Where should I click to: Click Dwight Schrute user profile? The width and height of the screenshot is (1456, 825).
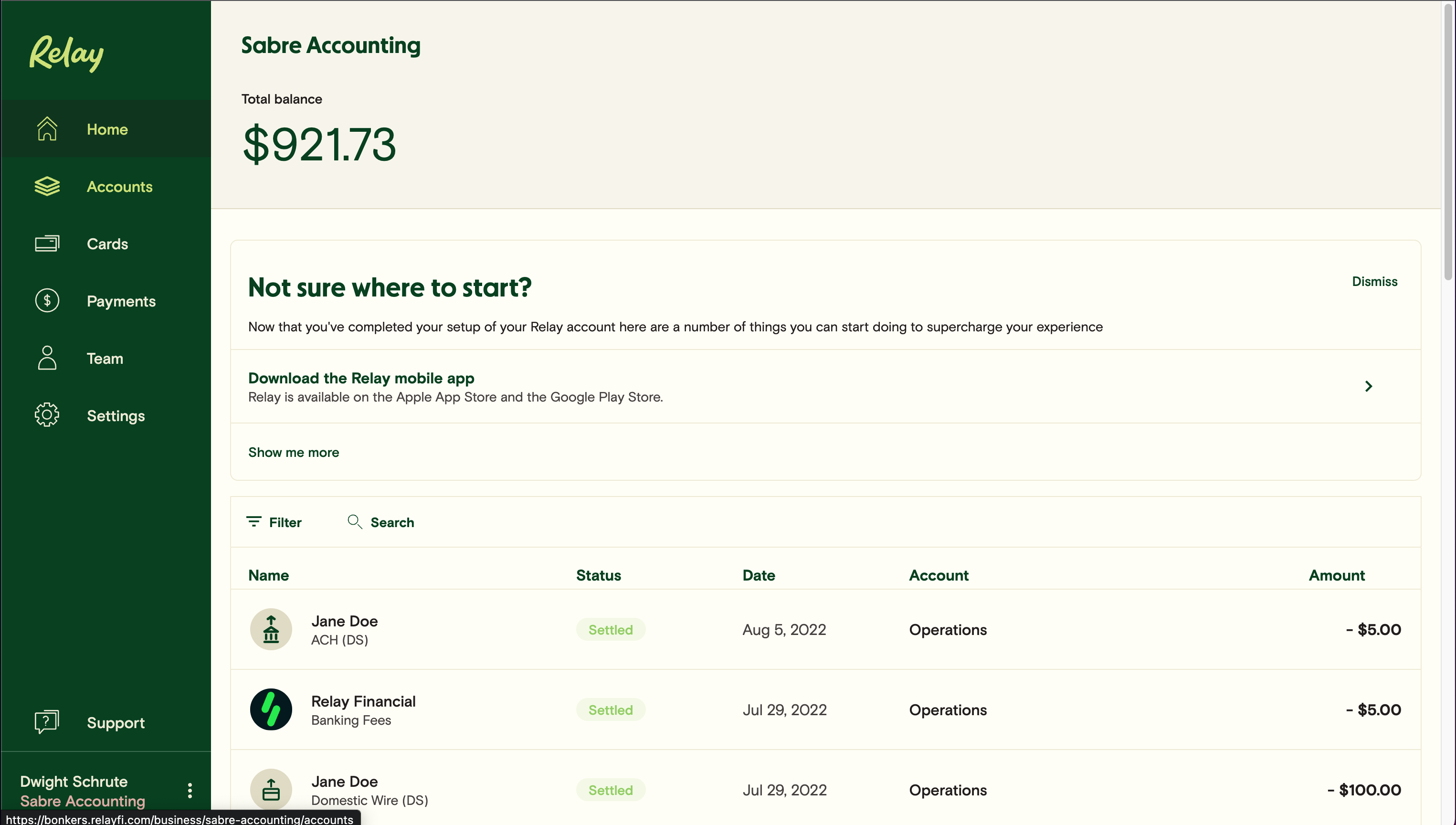point(83,791)
